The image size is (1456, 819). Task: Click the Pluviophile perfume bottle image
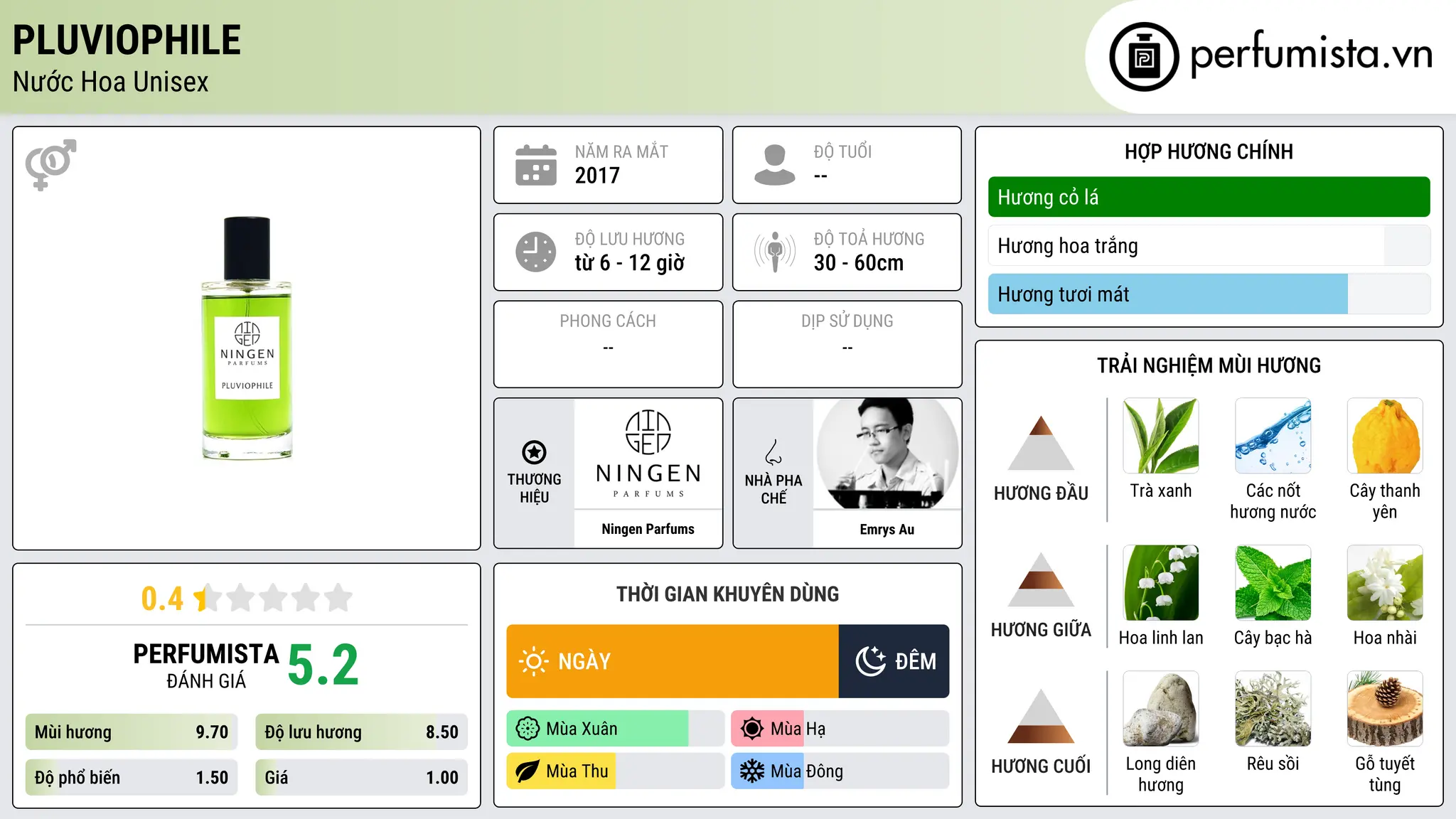pos(247,338)
